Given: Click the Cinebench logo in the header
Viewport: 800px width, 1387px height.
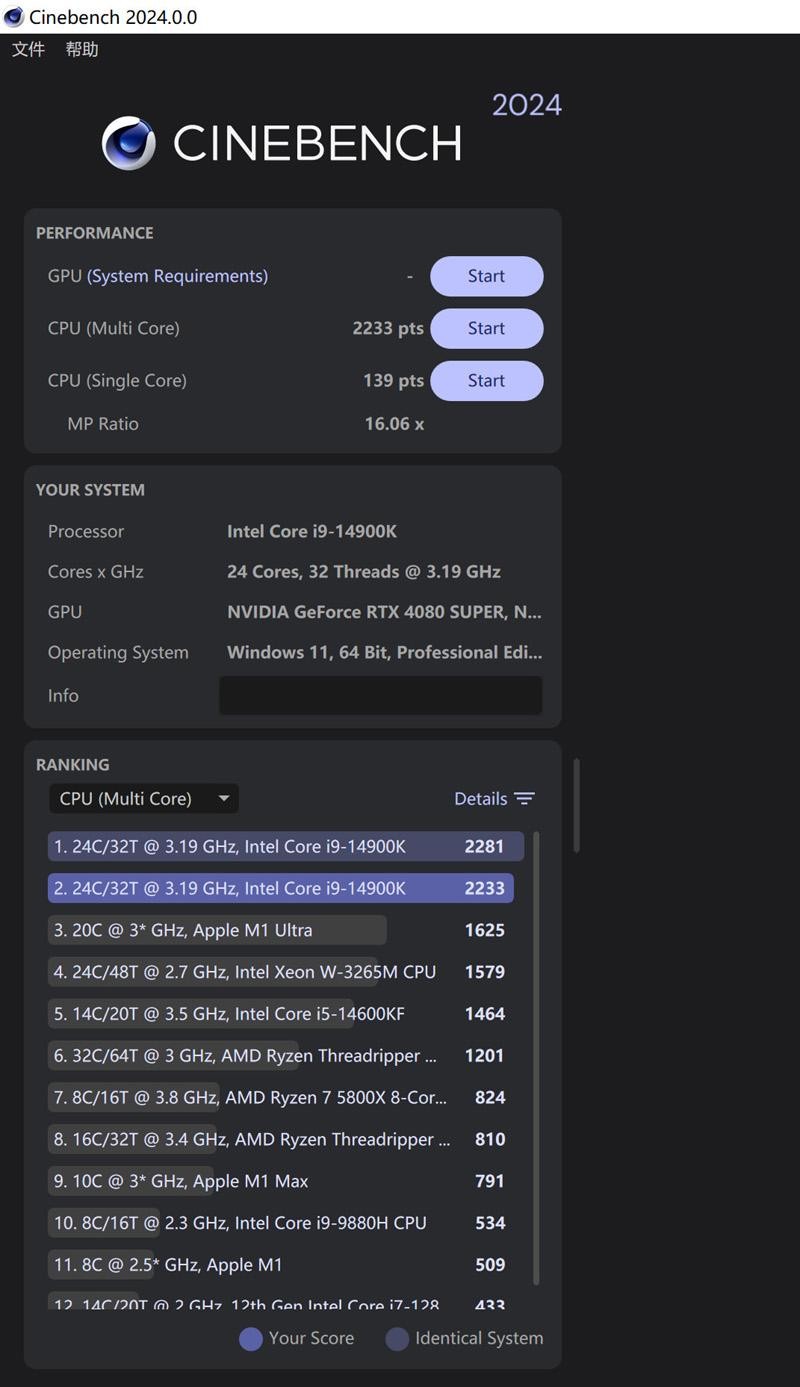Looking at the screenshot, I should click(127, 143).
